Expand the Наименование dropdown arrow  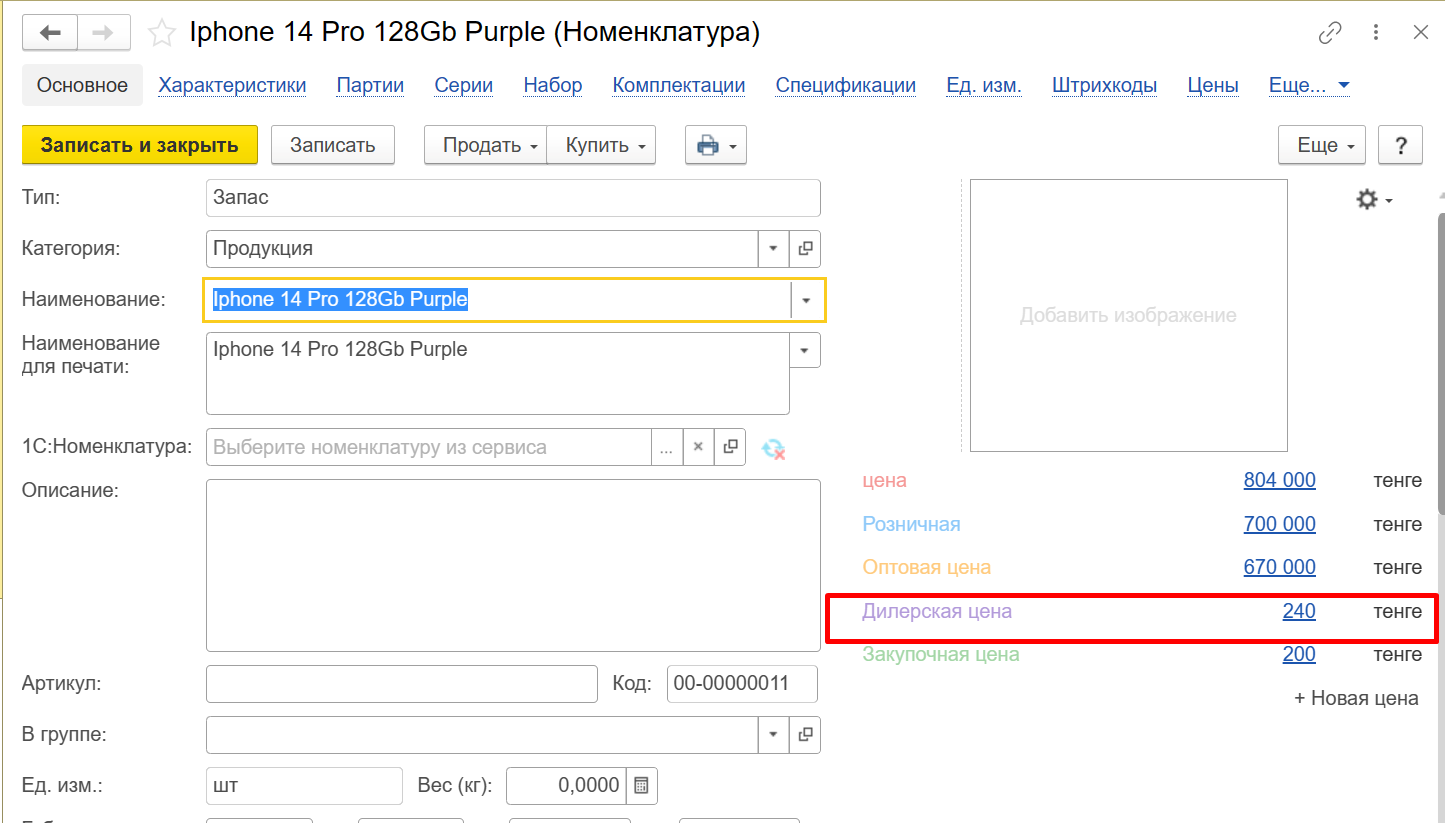coord(806,300)
